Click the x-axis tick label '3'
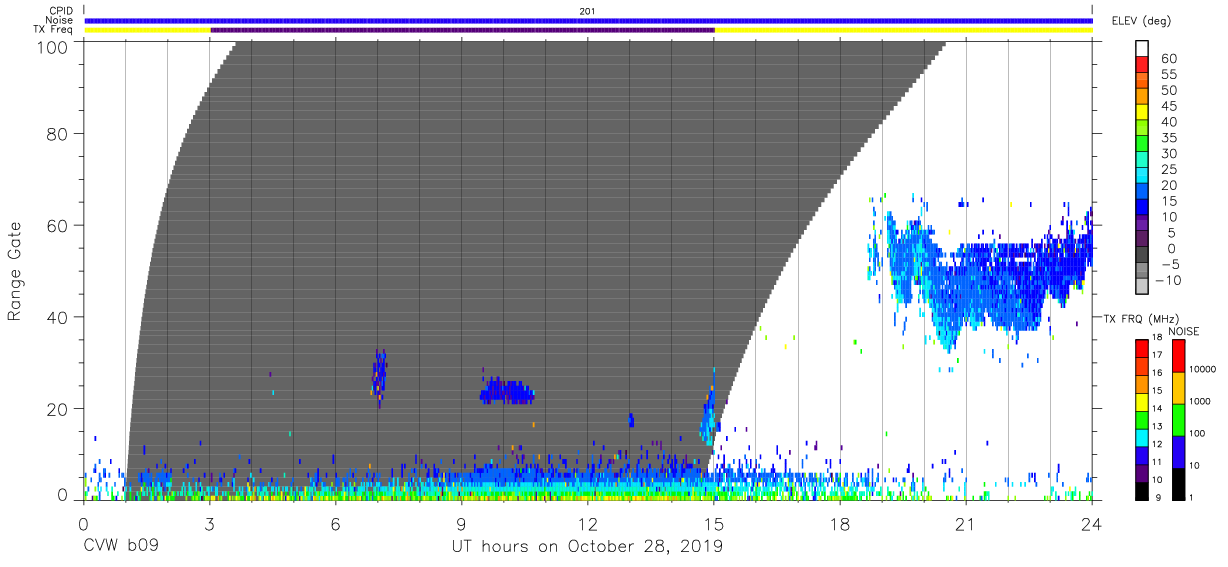1228x567 pixels. tap(209, 523)
